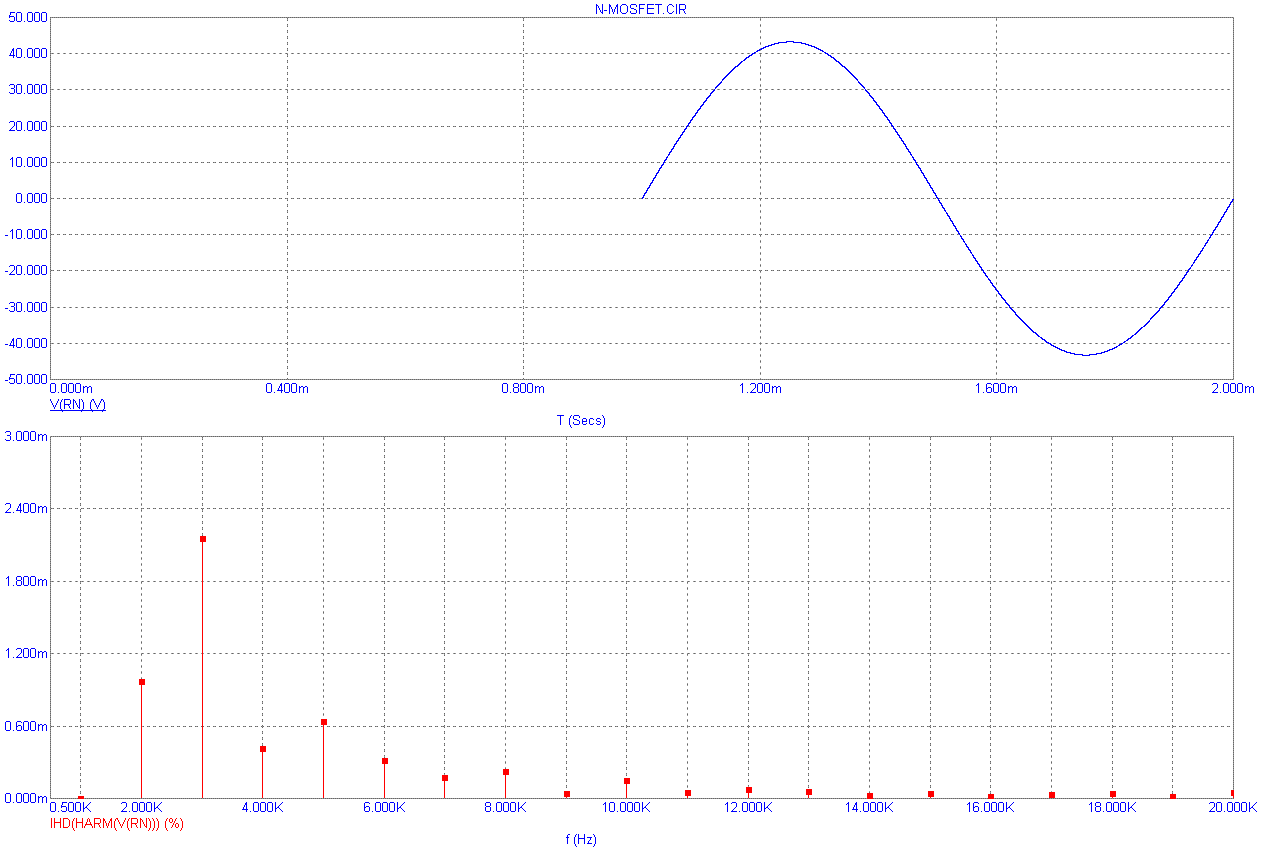Image resolution: width=1268 pixels, height=854 pixels.
Task: Select the harmonic marker at 4.000K
Action: [263, 749]
